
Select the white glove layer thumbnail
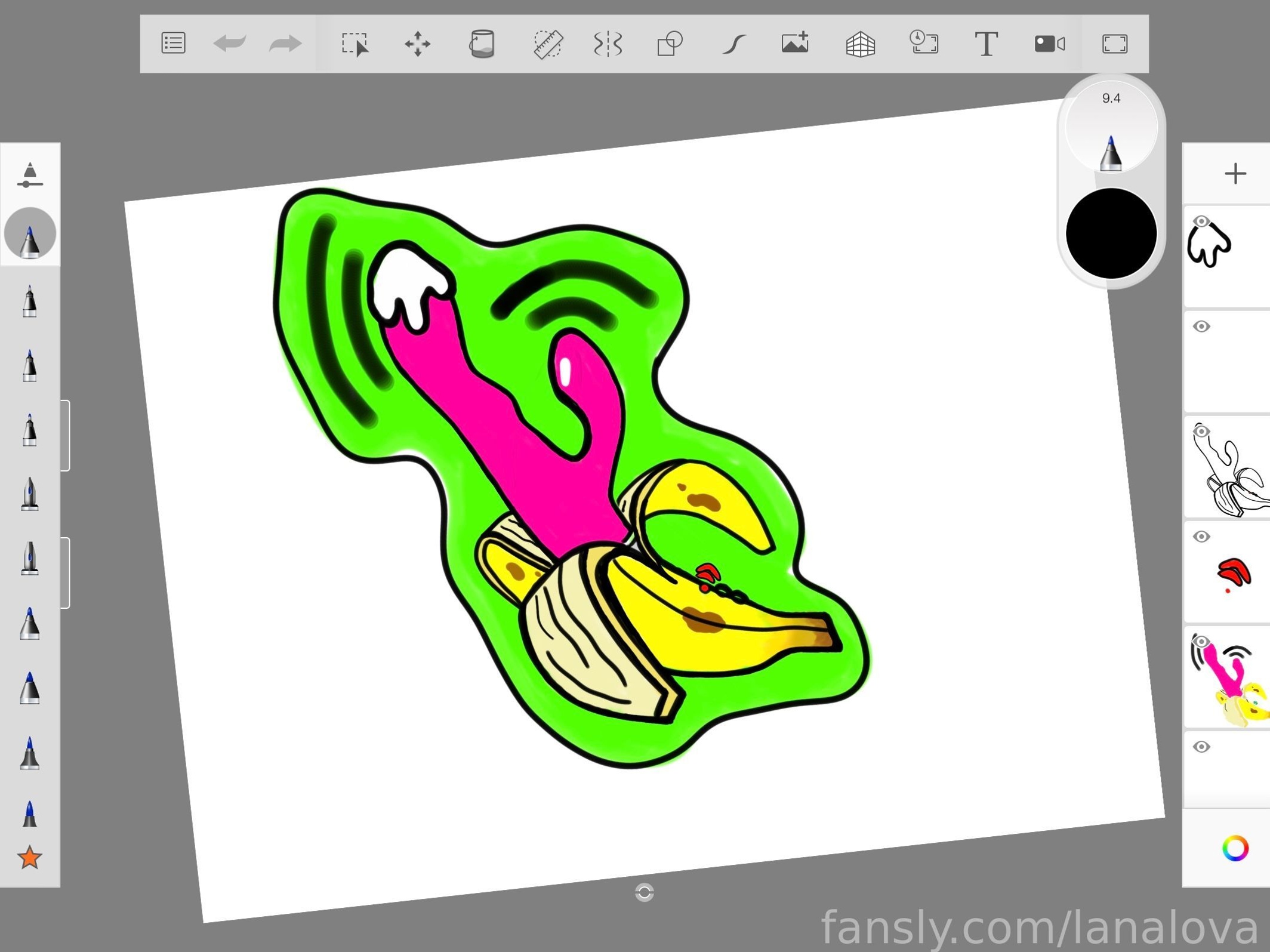1227,257
